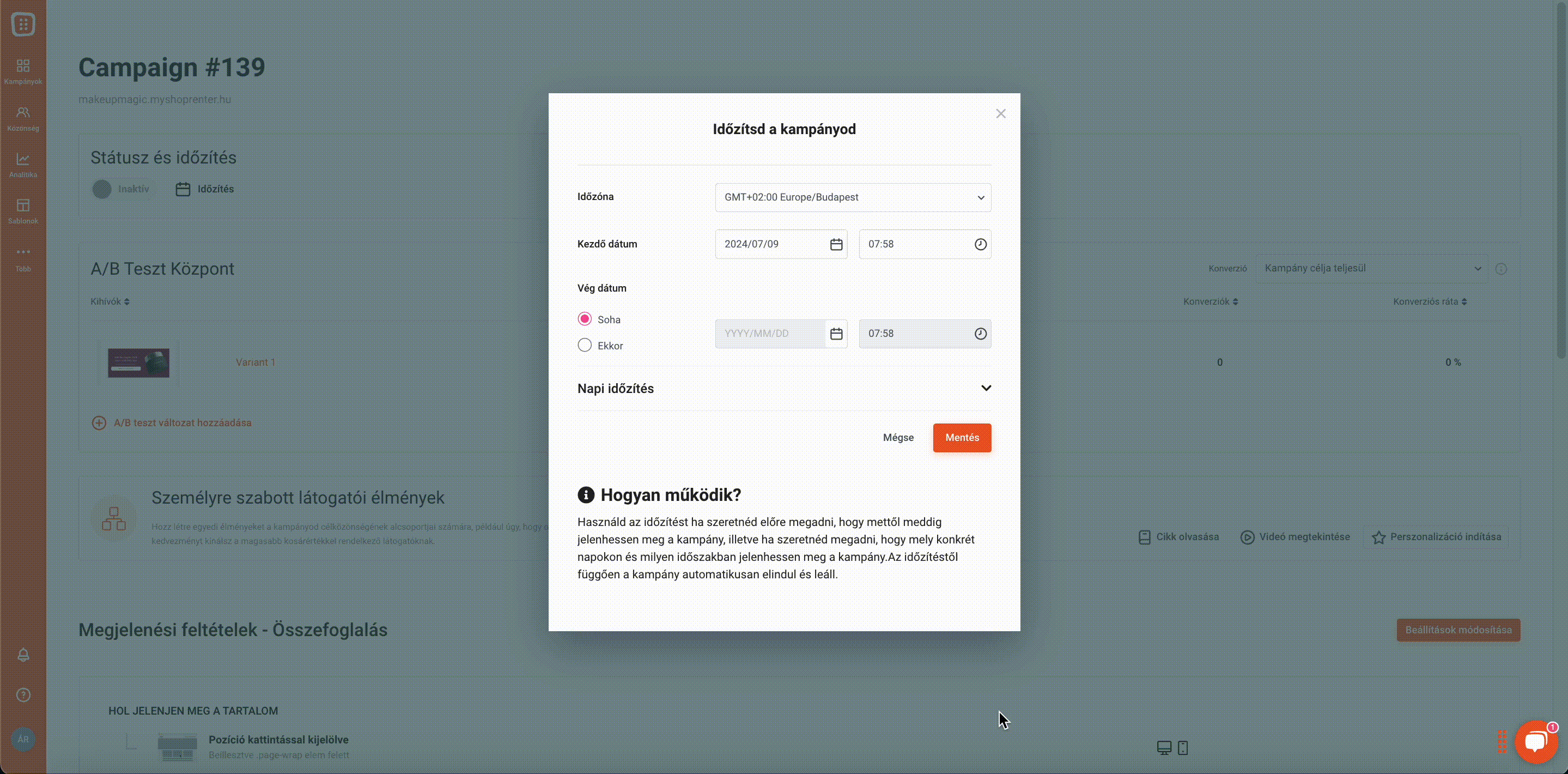Click A/B teszt változat hozzáadása
This screenshot has height=774, width=1568.
(171, 423)
